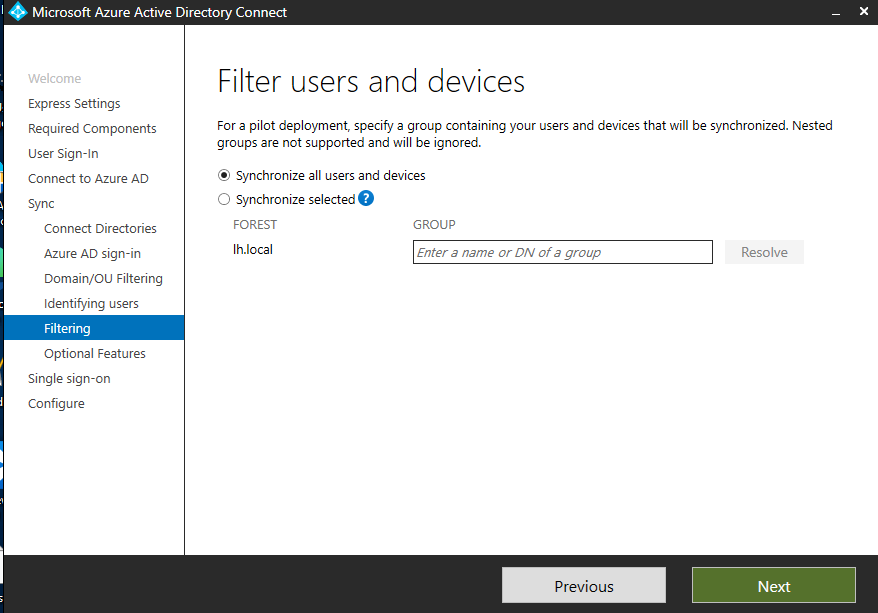Select the User Sign-In step
This screenshot has height=613, width=878.
click(x=63, y=153)
